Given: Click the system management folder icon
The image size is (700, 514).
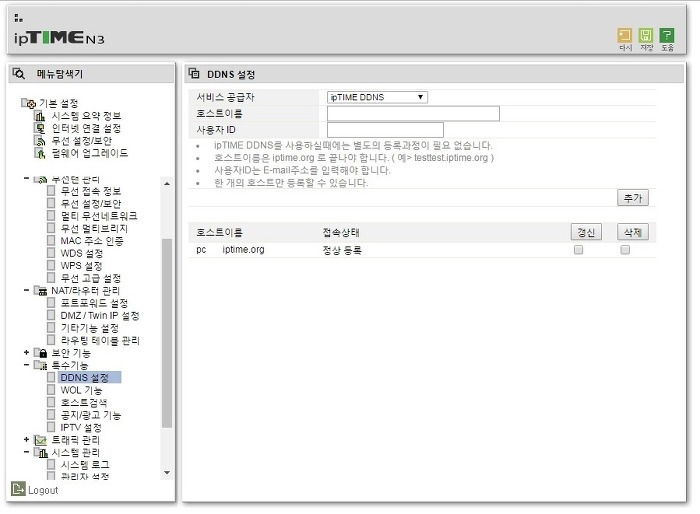Looking at the screenshot, I should 41,453.
